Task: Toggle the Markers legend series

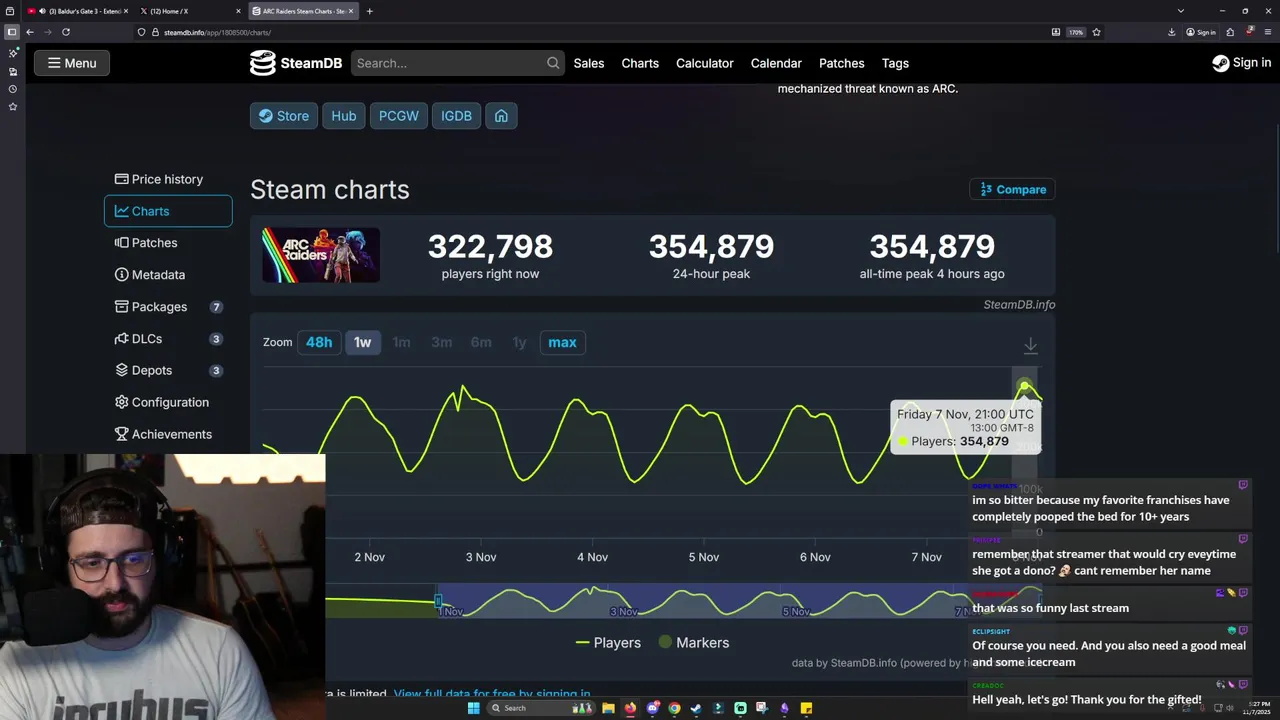Action: pyautogui.click(x=693, y=643)
